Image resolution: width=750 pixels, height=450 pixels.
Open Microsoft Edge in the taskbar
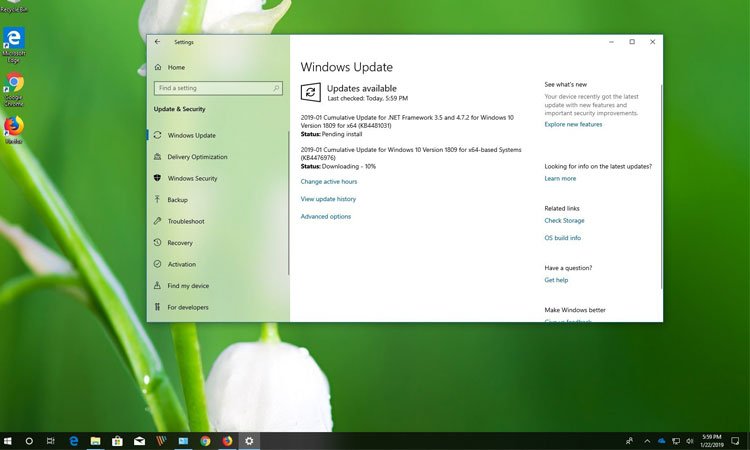pyautogui.click(x=73, y=440)
